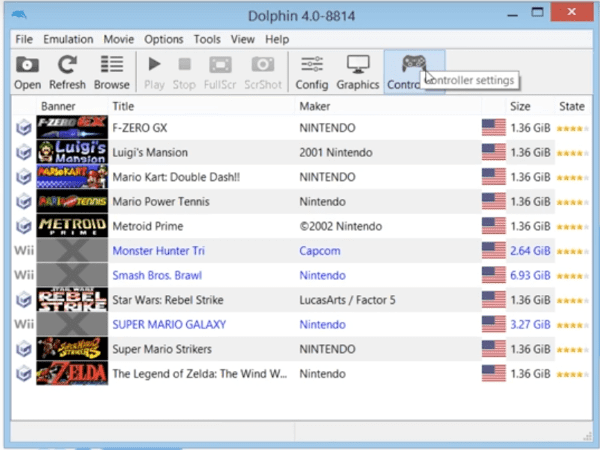Open the Help menu
600x450 pixels.
pos(277,39)
